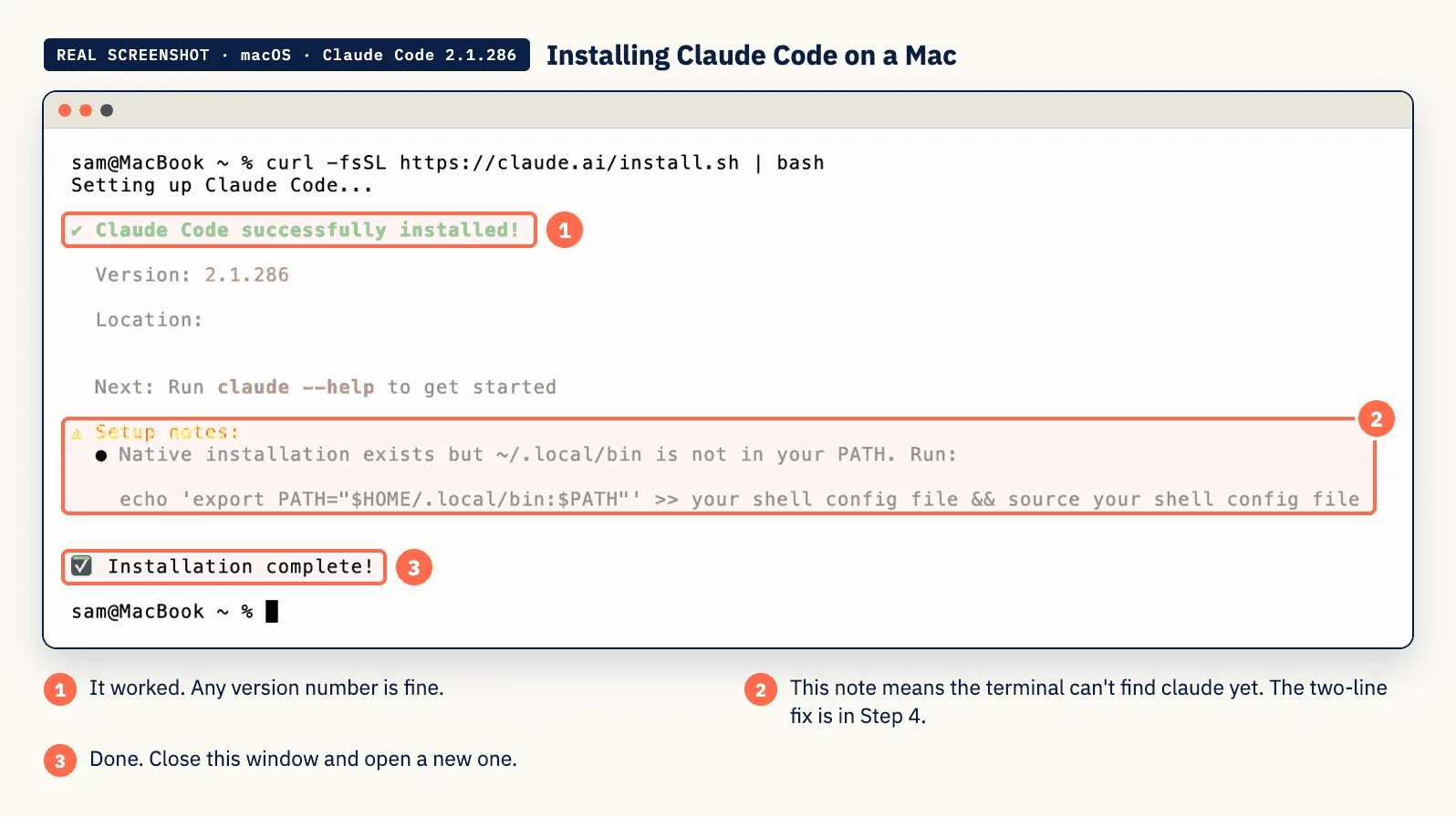Click the 'REAL SCREENSHOT · macOS' badge

[286, 55]
